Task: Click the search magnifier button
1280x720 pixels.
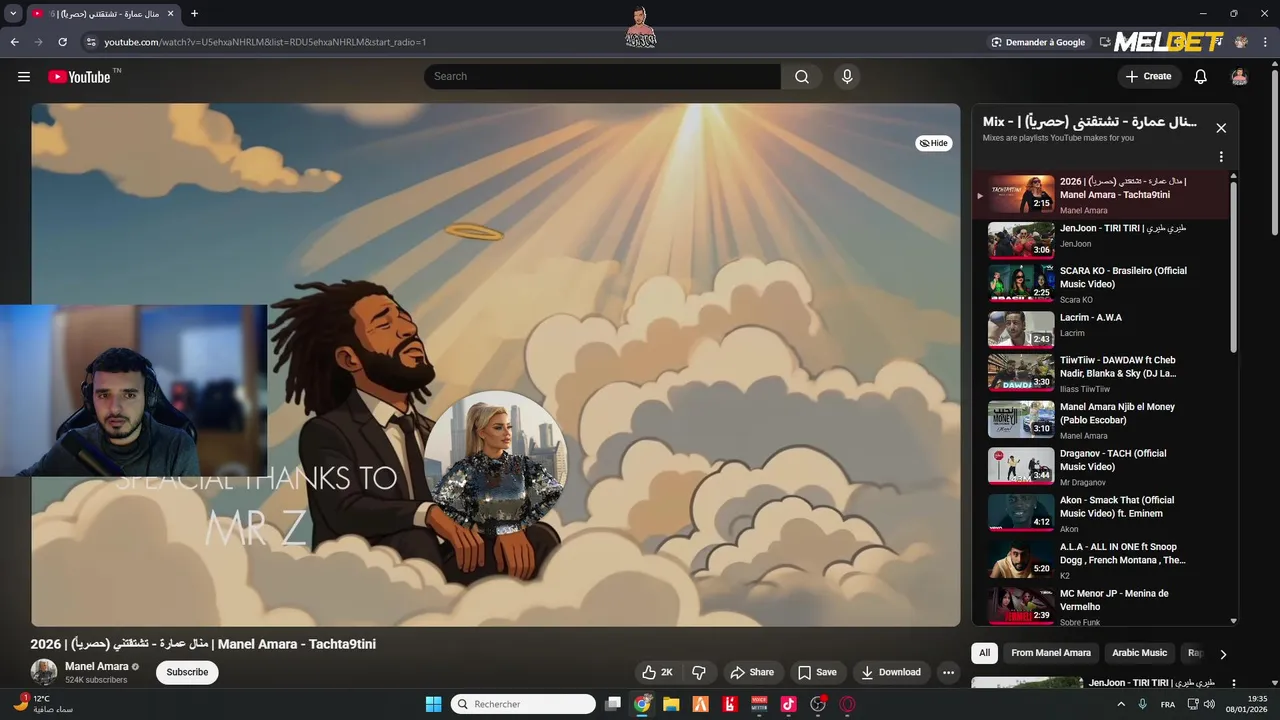Action: [802, 77]
